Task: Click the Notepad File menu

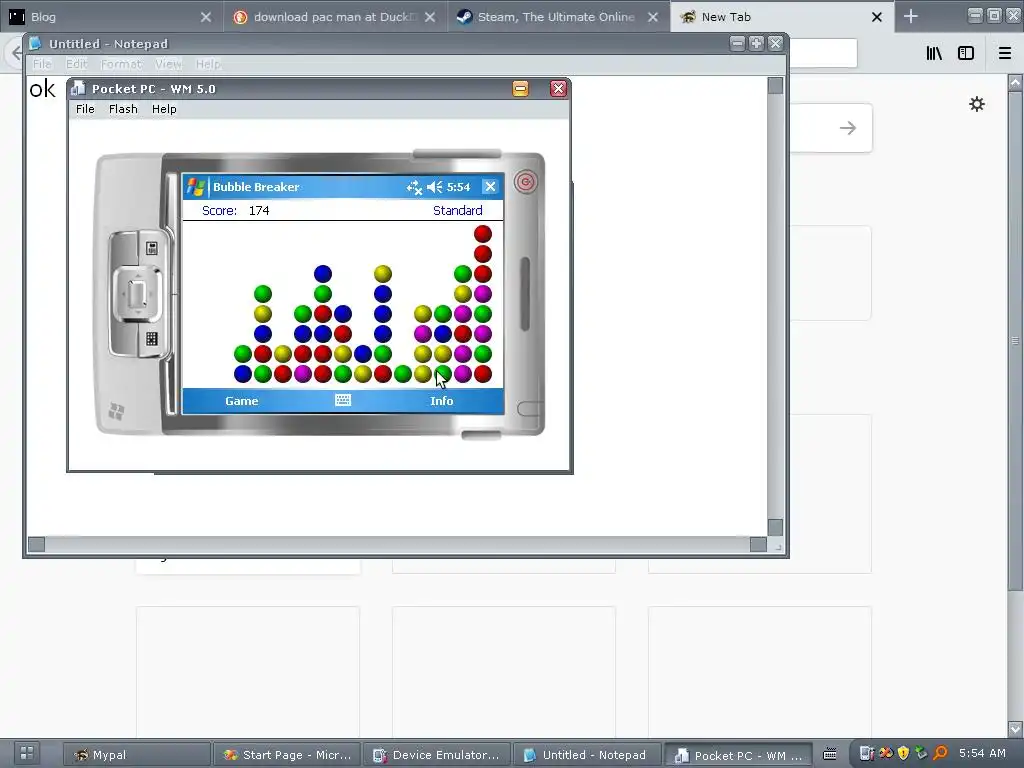Action: point(42,64)
